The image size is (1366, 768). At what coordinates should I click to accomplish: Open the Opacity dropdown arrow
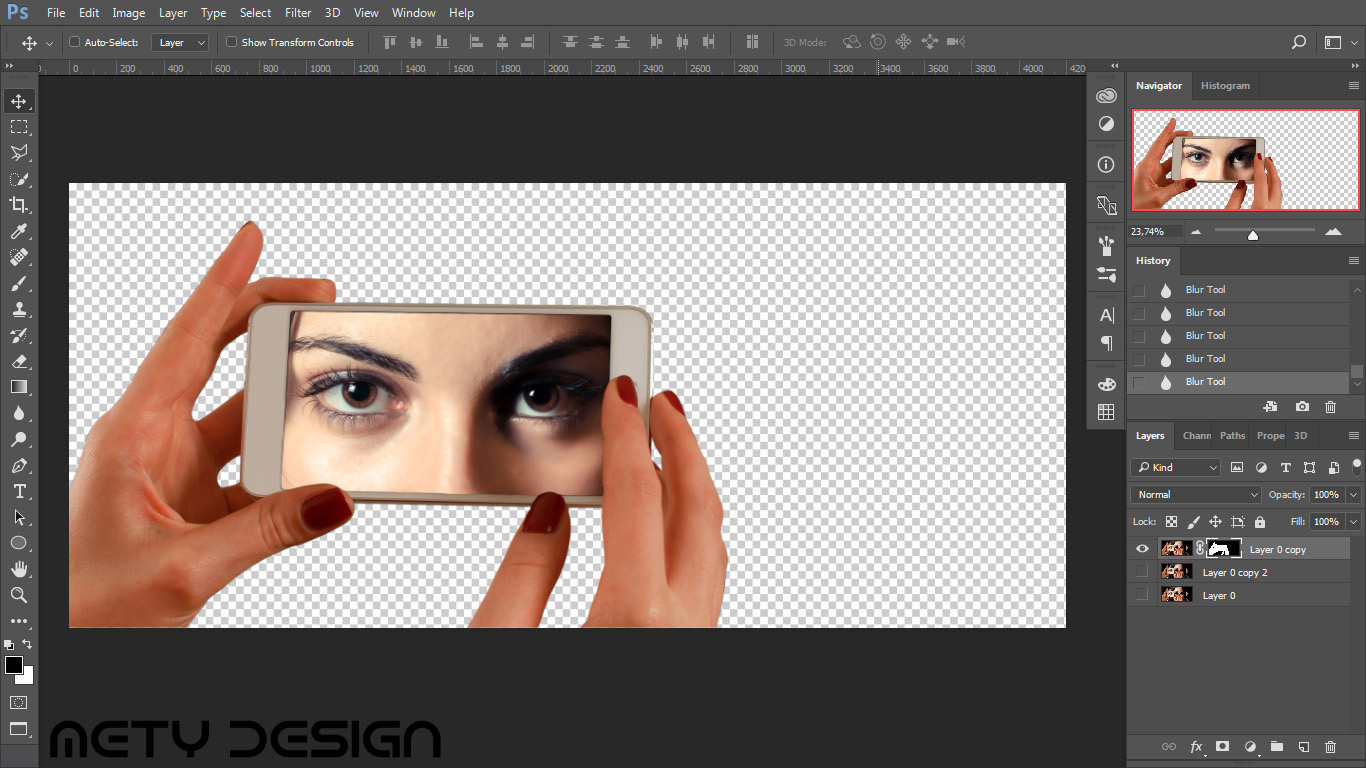[x=1353, y=495]
